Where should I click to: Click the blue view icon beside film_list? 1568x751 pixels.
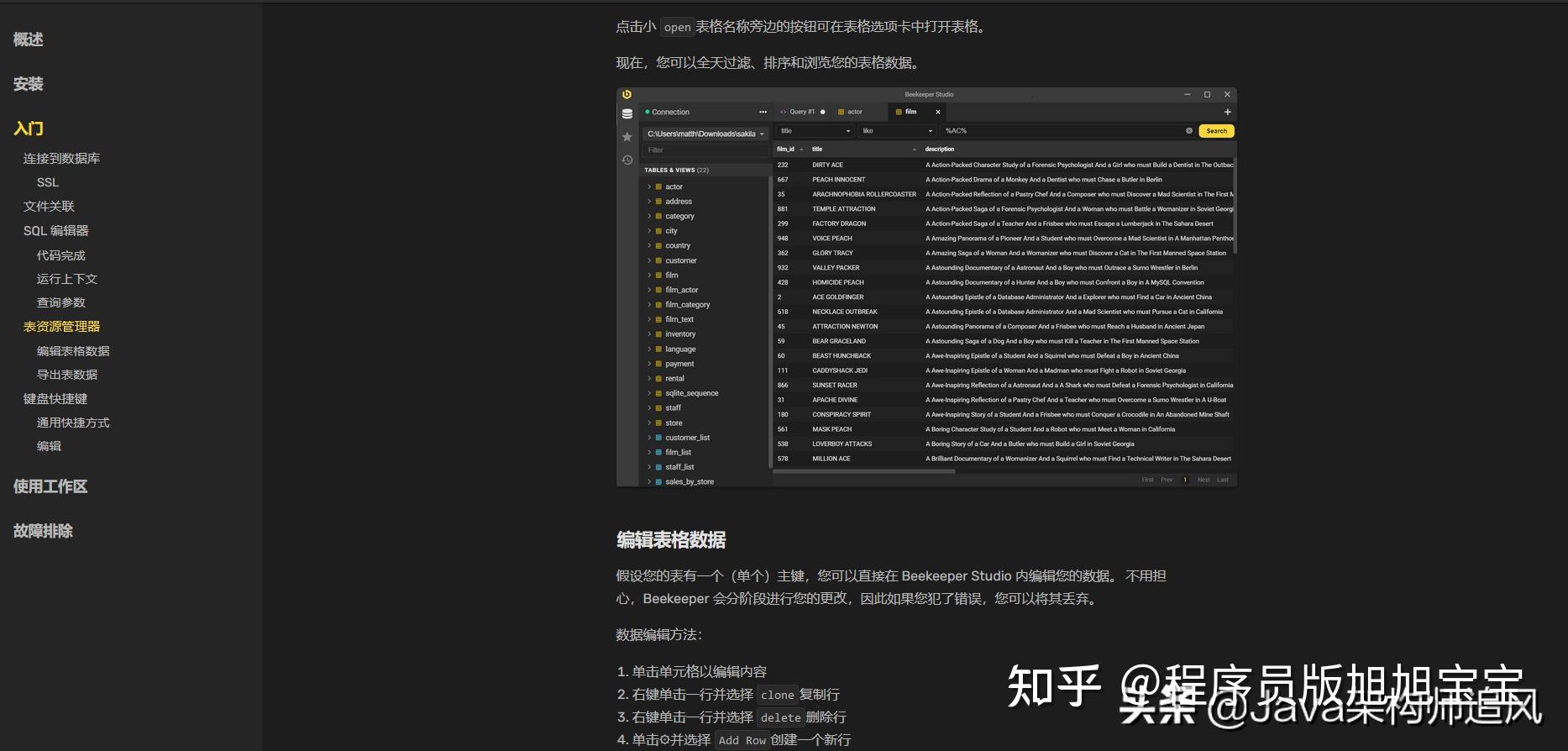point(658,452)
